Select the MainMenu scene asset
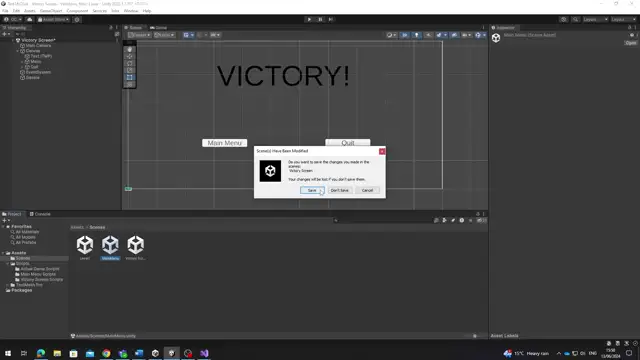Image resolution: width=640 pixels, height=360 pixels. (x=110, y=248)
